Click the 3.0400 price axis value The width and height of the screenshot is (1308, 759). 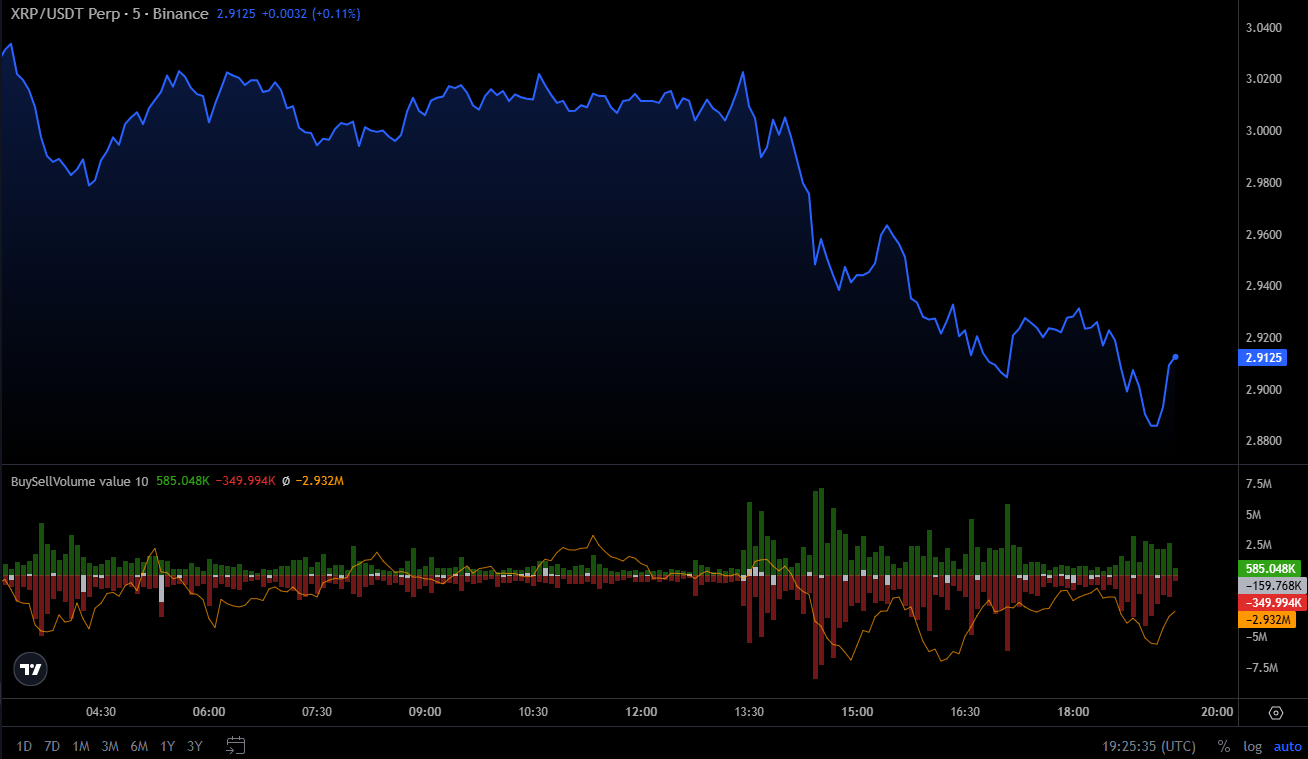(x=1264, y=27)
